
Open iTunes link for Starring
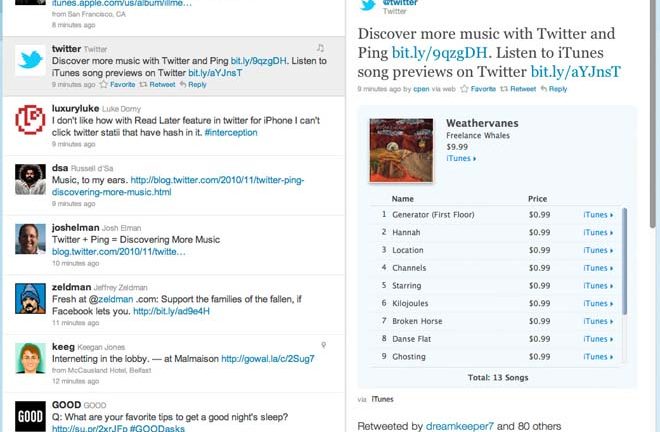(x=598, y=285)
